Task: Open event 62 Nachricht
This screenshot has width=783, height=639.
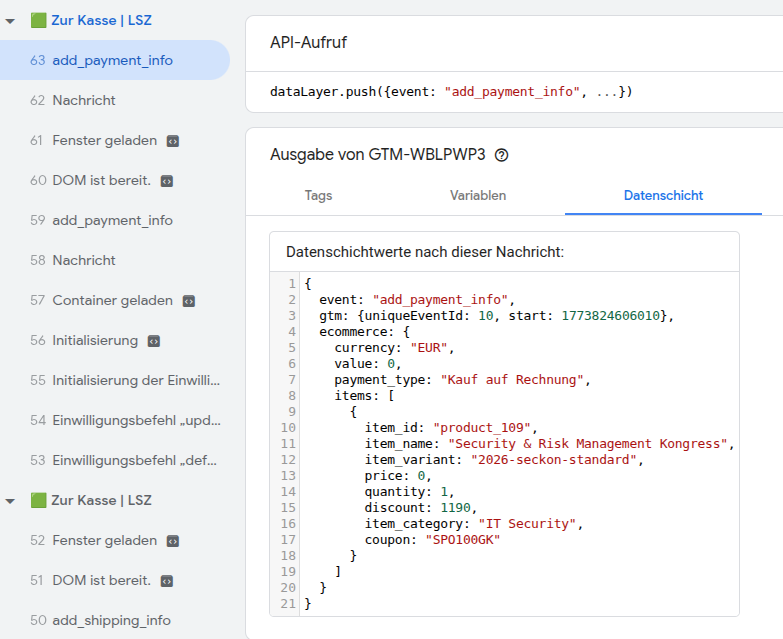Action: pyautogui.click(x=84, y=100)
